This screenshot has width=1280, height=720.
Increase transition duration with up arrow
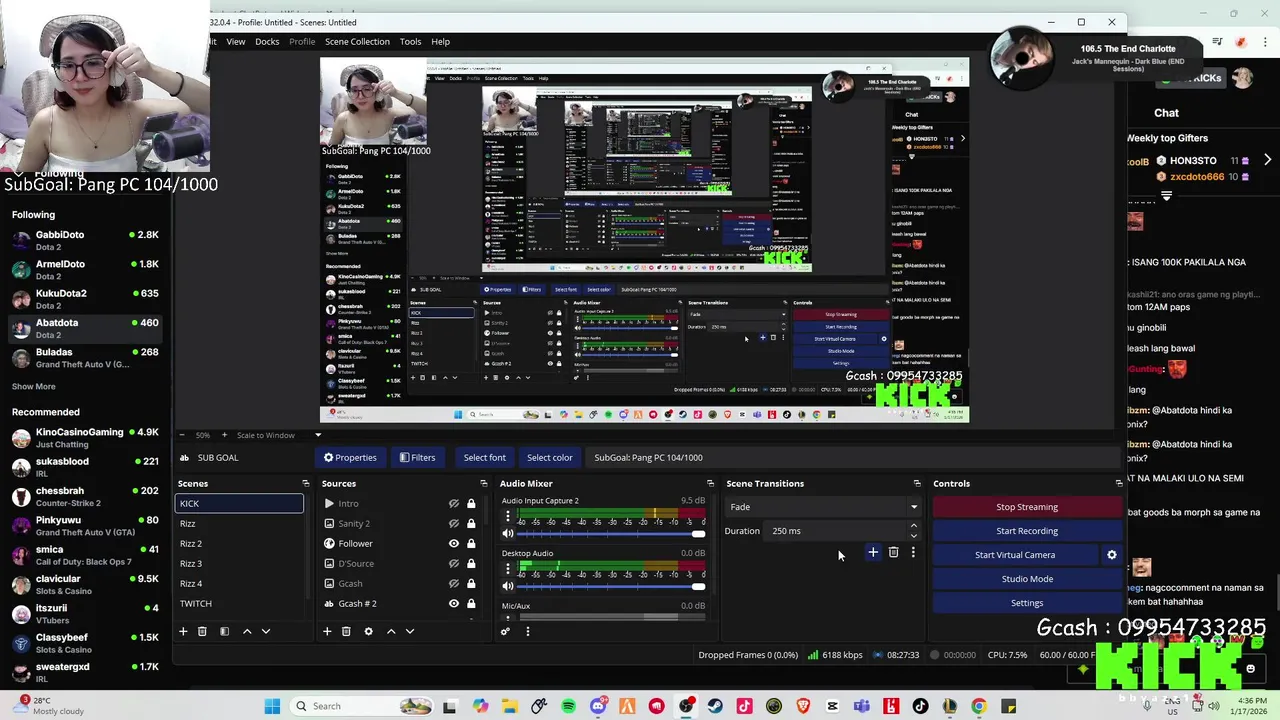click(913, 527)
